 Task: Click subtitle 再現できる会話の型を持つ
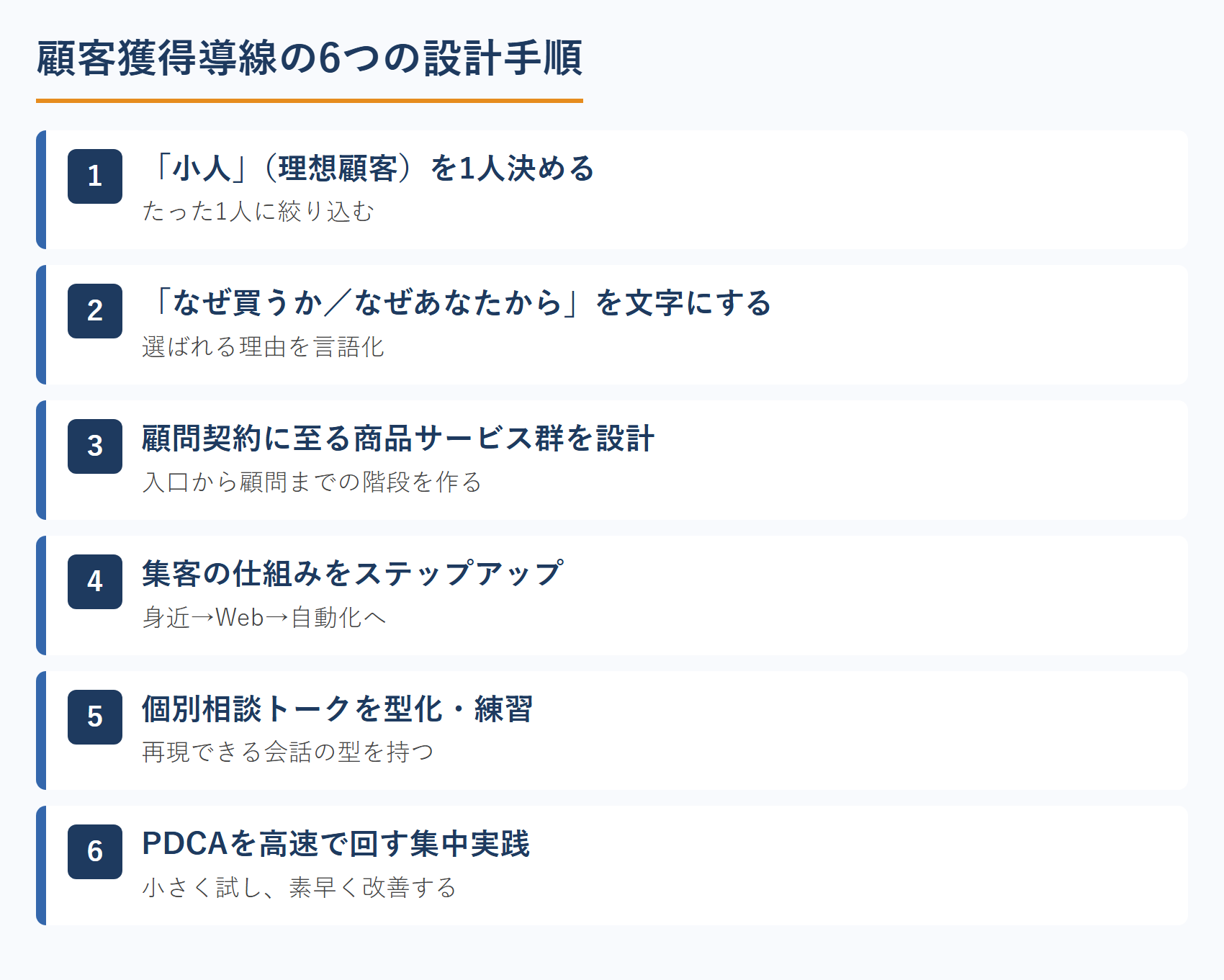(x=288, y=752)
